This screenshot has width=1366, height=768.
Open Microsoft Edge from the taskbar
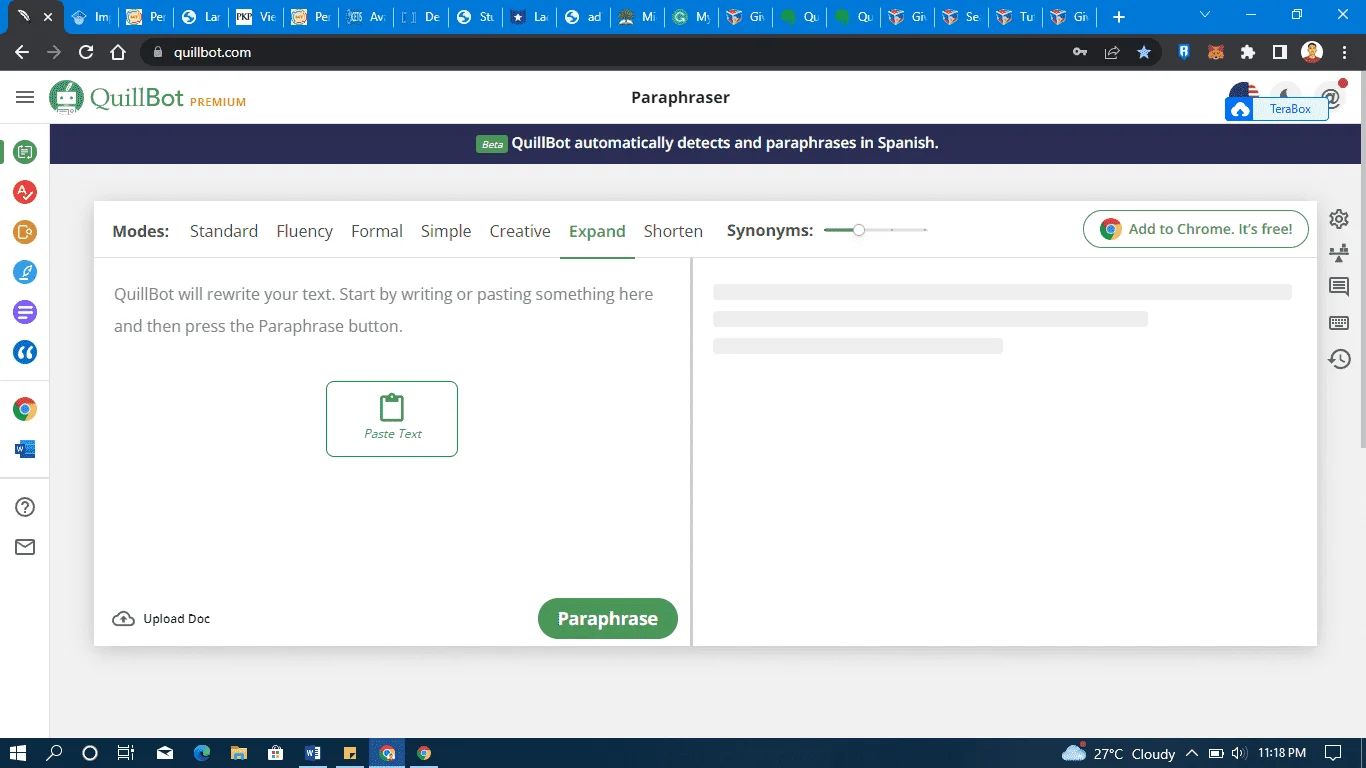(x=201, y=753)
